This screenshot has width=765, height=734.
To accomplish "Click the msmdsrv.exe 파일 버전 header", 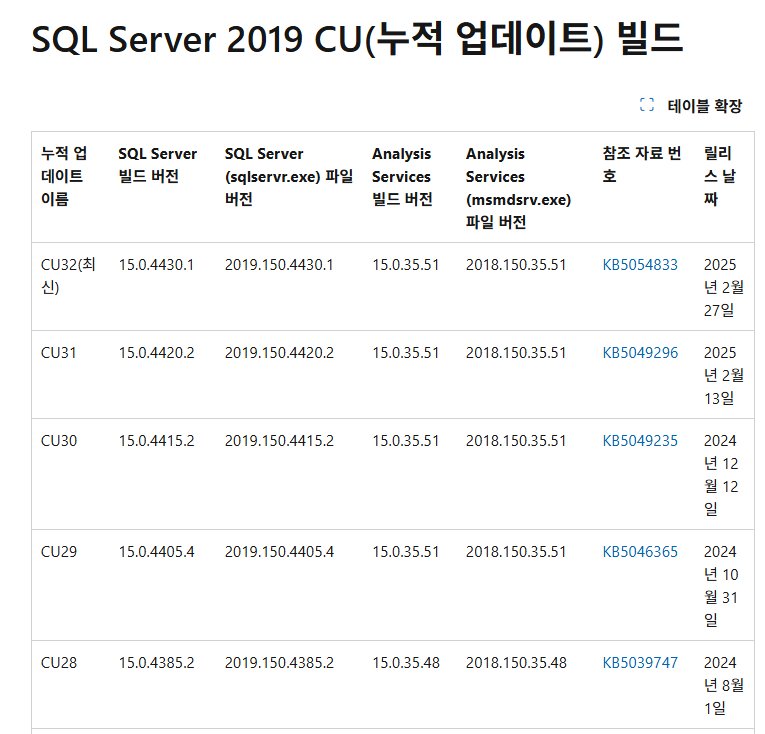I will (518, 188).
